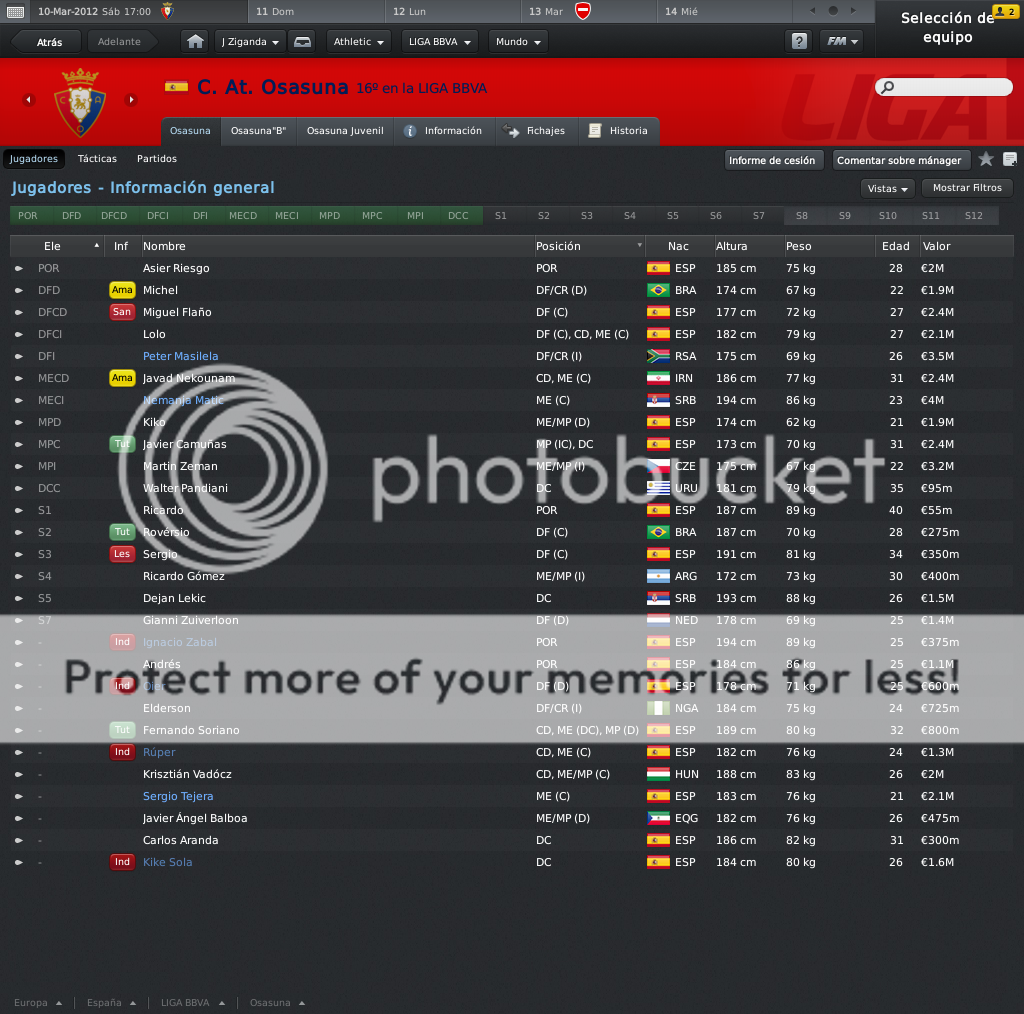Click the favourite star icon
This screenshot has width=1024, height=1014.
[985, 159]
